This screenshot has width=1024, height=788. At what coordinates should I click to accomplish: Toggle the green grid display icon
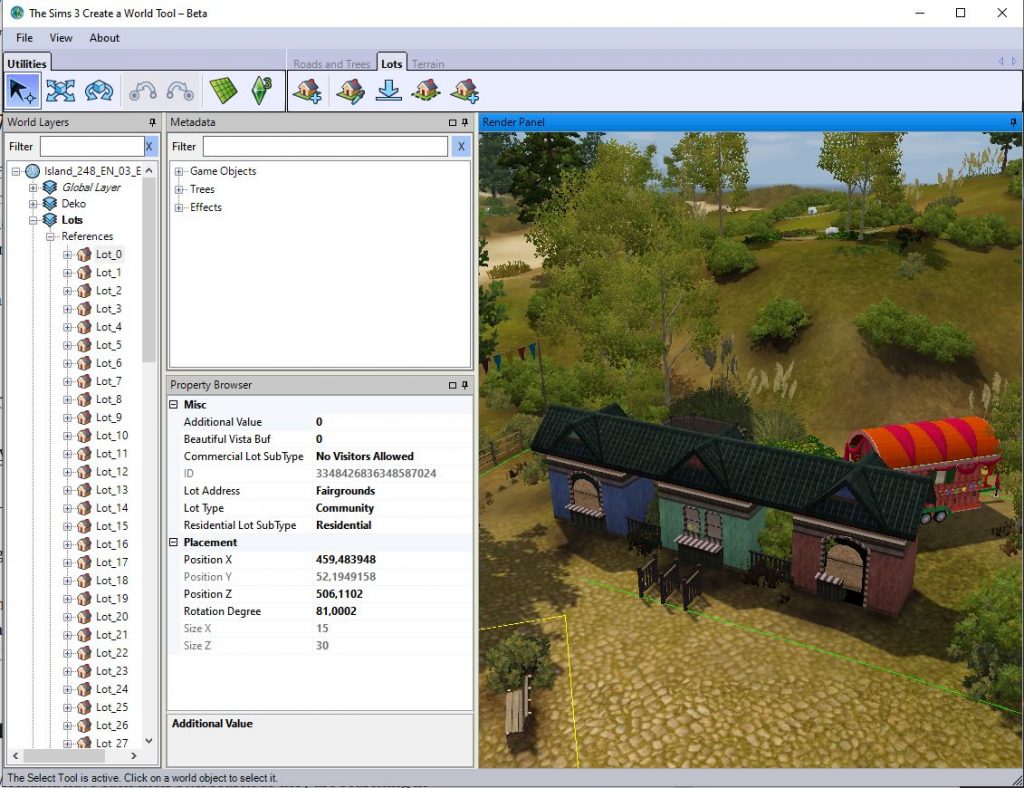click(222, 91)
